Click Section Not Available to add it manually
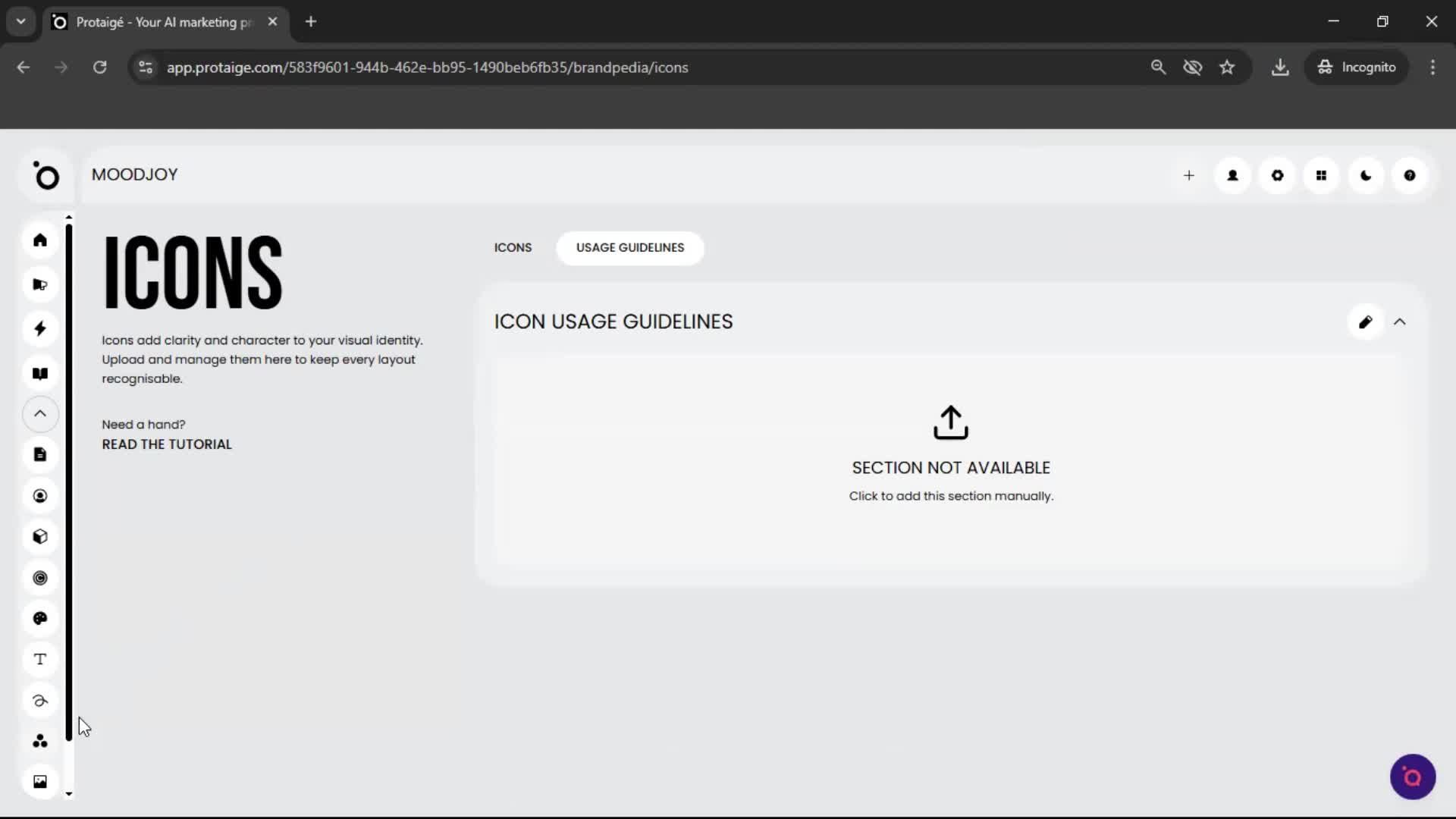Image resolution: width=1456 pixels, height=819 pixels. click(x=950, y=455)
